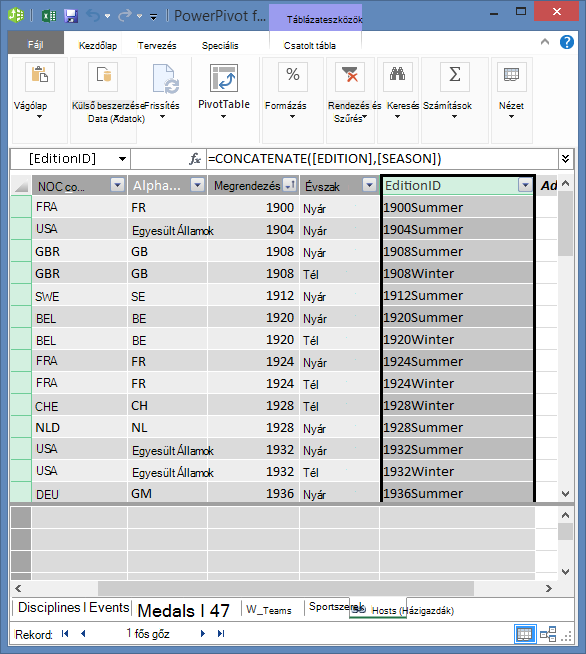Viewport: 586px width, 654px height.
Task: Expand the formula bar
Action: (566, 159)
